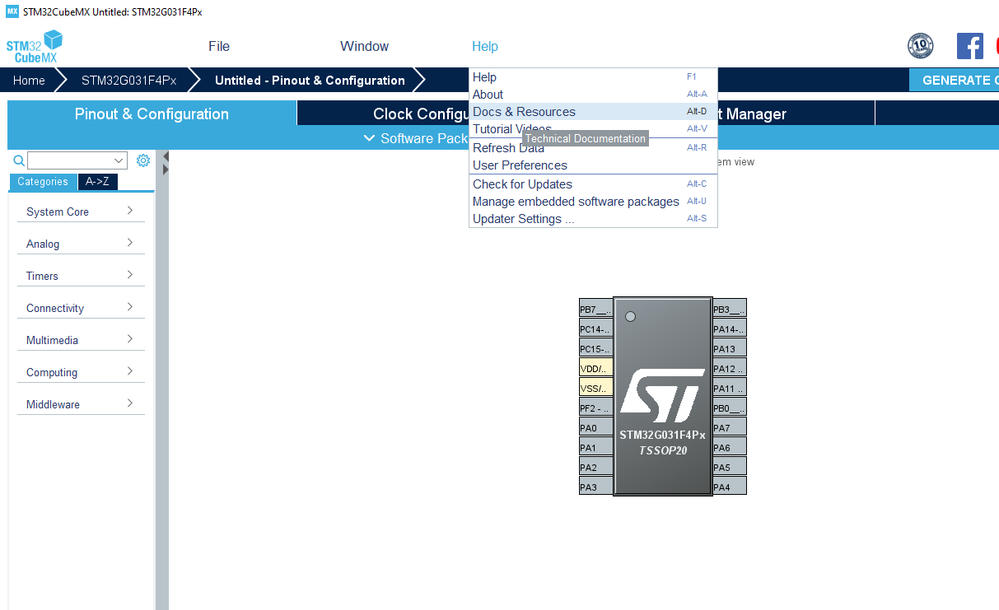Expand the Multimedia category
Image resolution: width=999 pixels, height=610 pixels.
pos(80,340)
